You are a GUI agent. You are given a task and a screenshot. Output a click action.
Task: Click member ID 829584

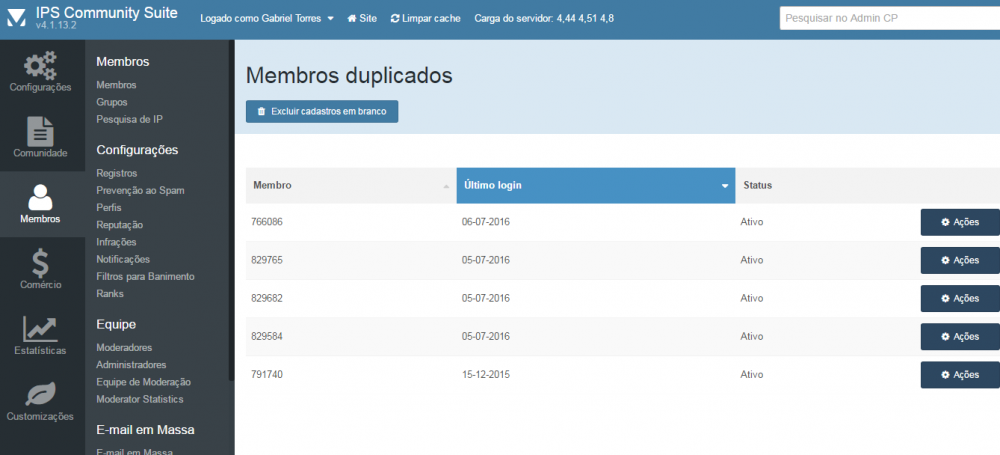(x=268, y=336)
